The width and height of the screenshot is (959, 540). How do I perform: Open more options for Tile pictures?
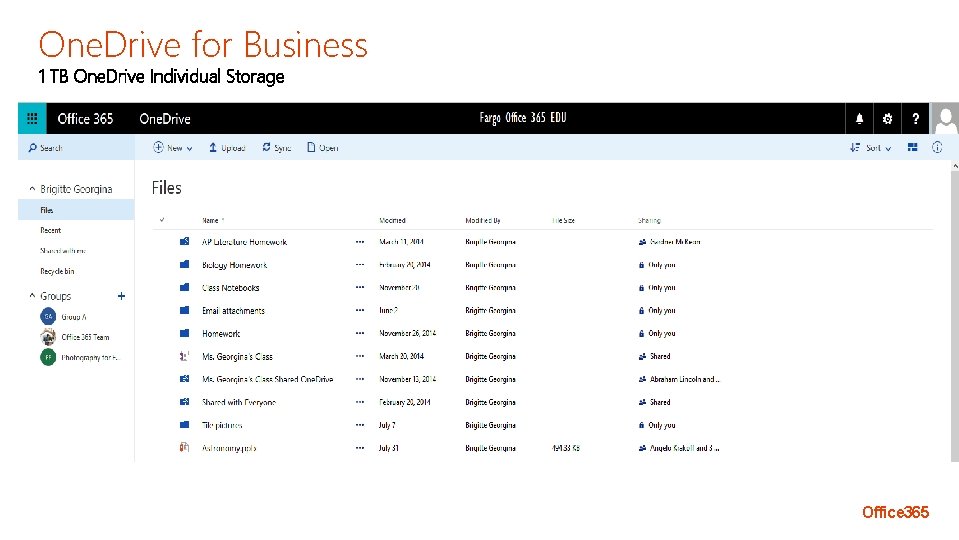pyautogui.click(x=360, y=425)
